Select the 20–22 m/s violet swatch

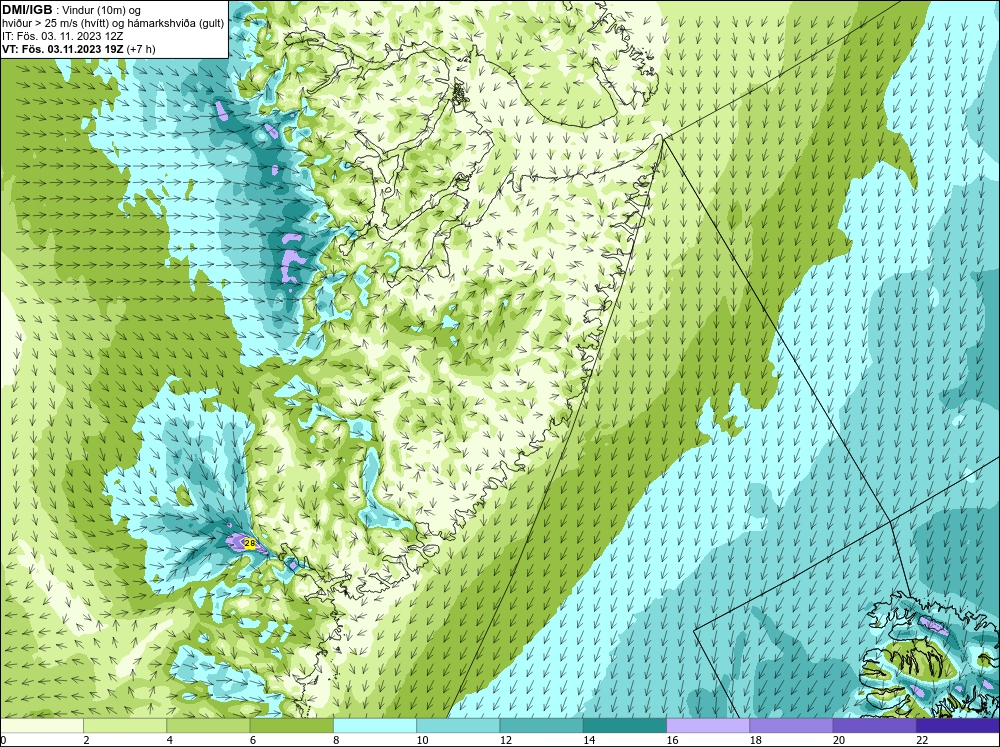[874, 725]
